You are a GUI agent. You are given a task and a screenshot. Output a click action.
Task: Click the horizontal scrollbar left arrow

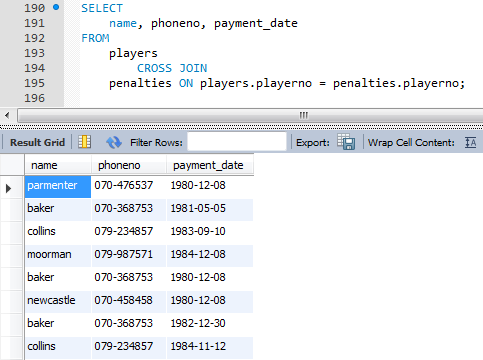[7, 116]
